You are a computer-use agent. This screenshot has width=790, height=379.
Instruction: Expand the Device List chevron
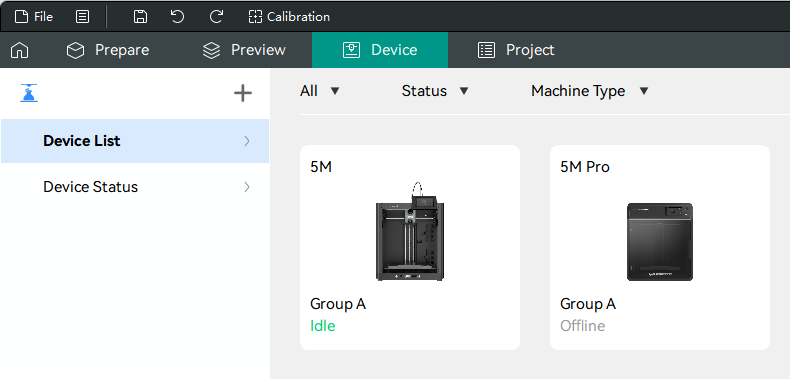pyautogui.click(x=247, y=141)
